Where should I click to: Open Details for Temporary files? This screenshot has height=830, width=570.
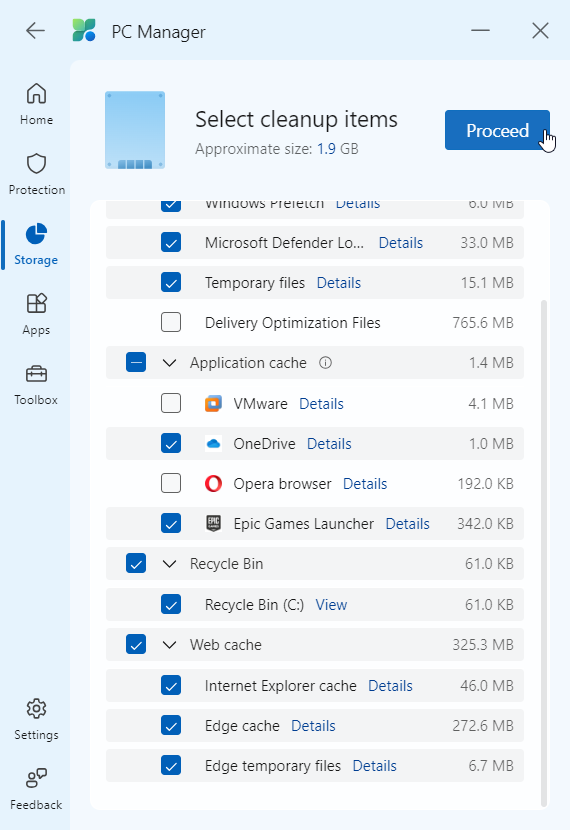pyautogui.click(x=339, y=283)
